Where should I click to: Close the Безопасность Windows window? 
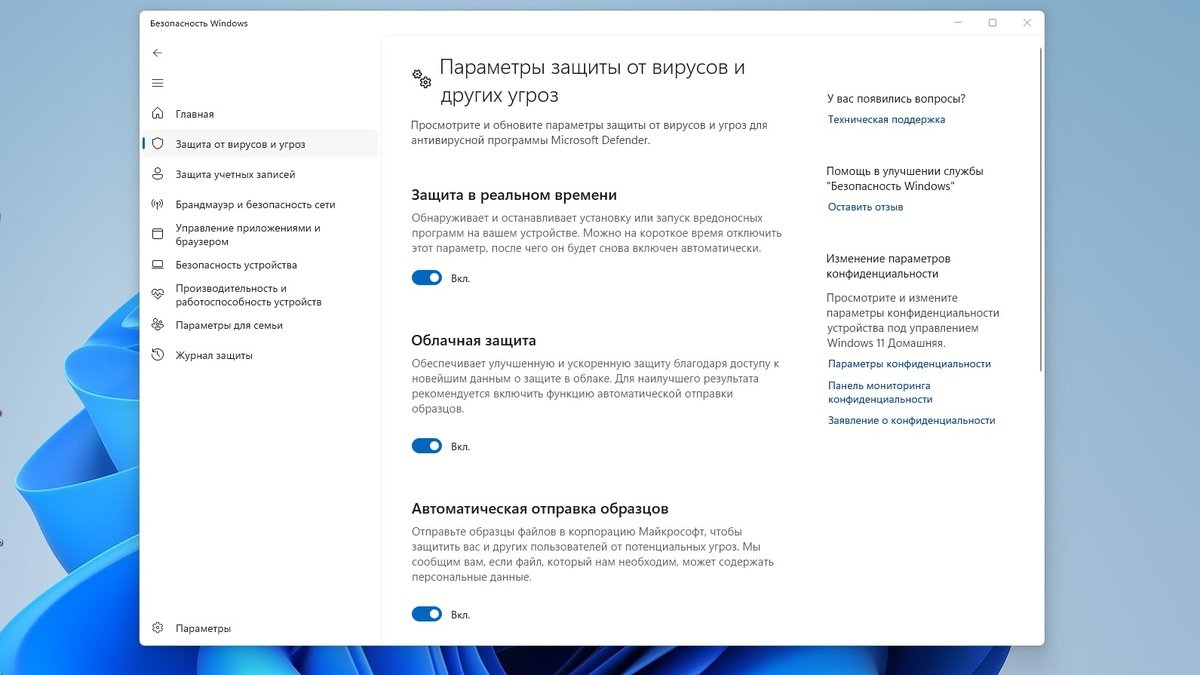pyautogui.click(x=1026, y=23)
